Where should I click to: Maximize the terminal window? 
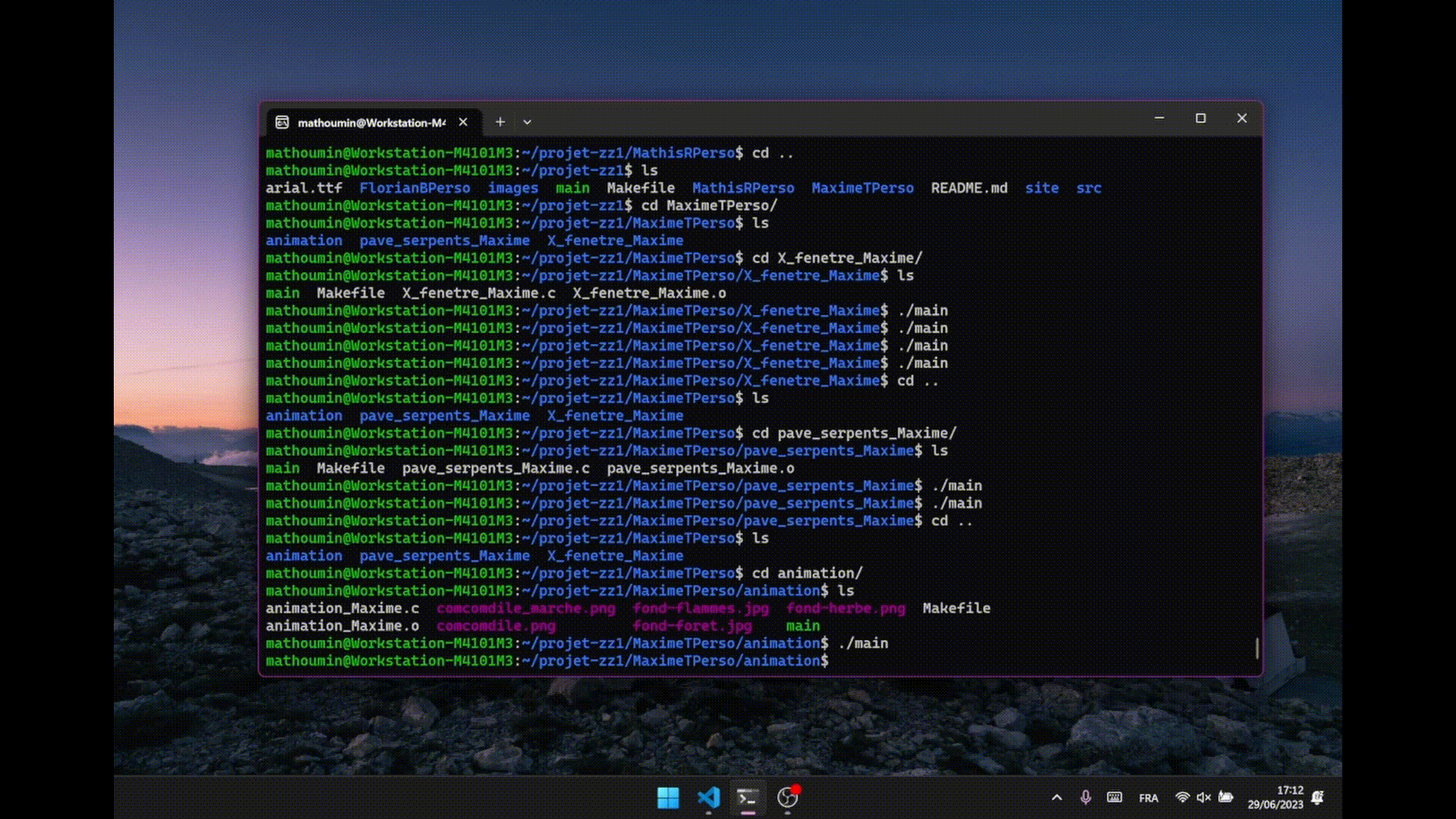pos(1200,118)
